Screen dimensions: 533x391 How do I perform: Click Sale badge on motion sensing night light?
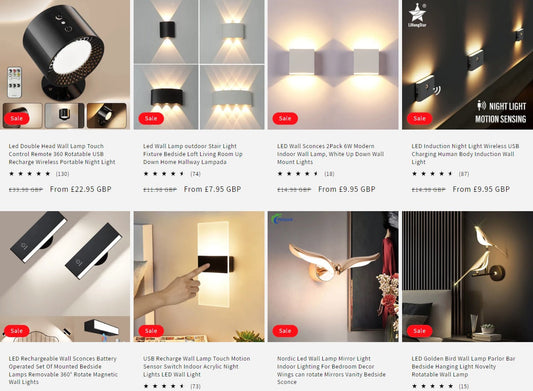[419, 118]
